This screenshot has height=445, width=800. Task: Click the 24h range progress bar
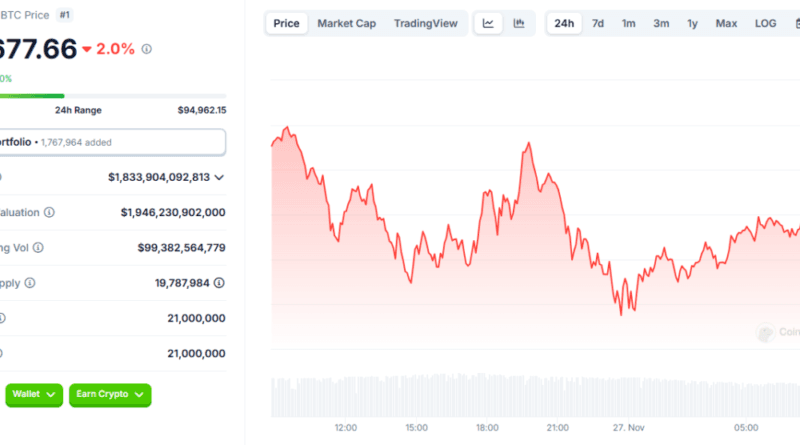[110, 96]
